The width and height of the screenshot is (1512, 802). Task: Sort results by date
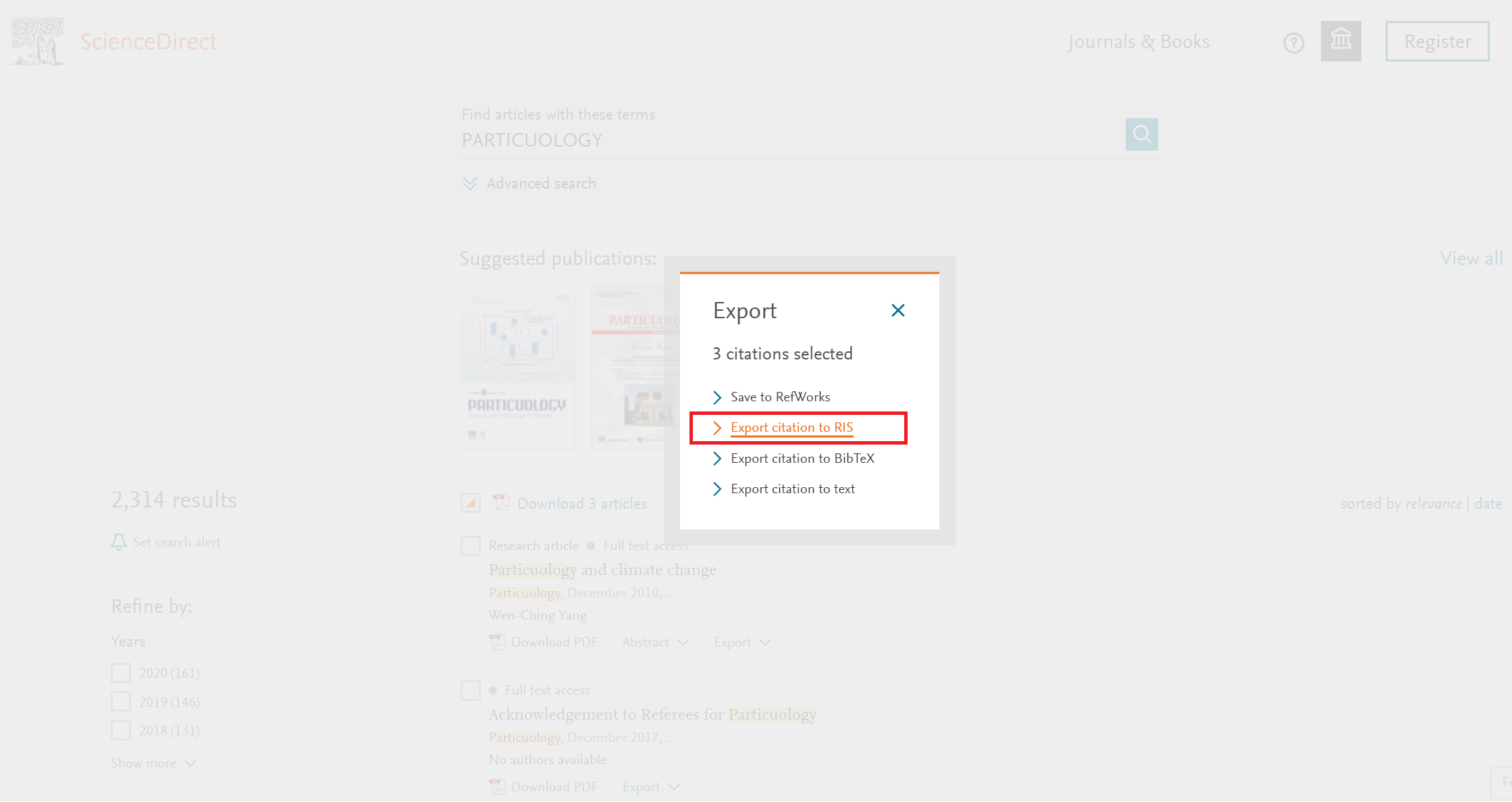click(1488, 503)
